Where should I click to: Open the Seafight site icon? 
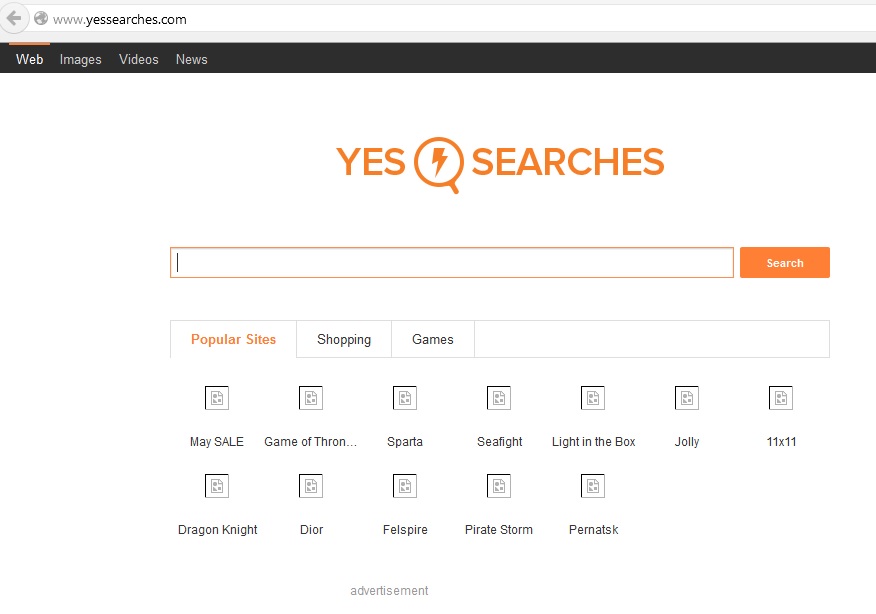[x=499, y=398]
